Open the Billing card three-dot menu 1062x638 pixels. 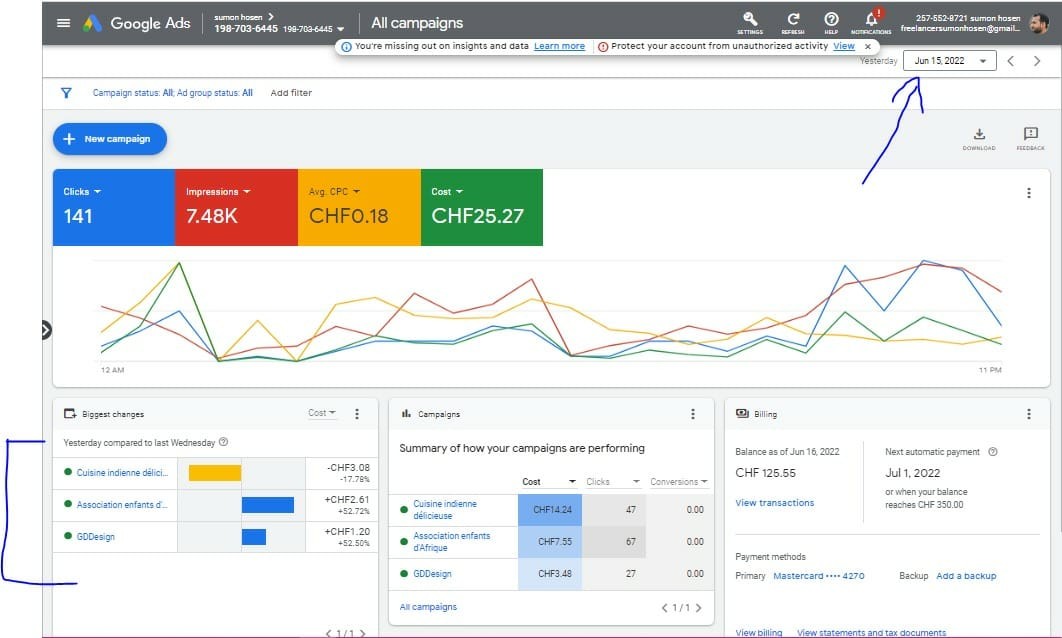(x=1029, y=414)
